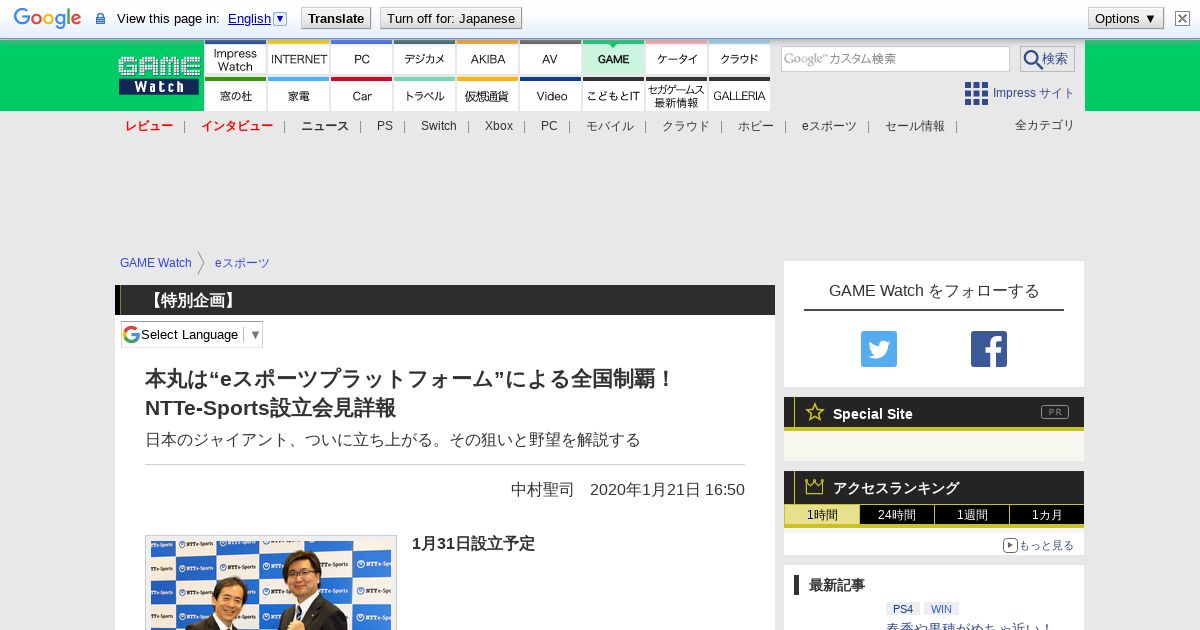Click the GAME Watch logo

[159, 76]
